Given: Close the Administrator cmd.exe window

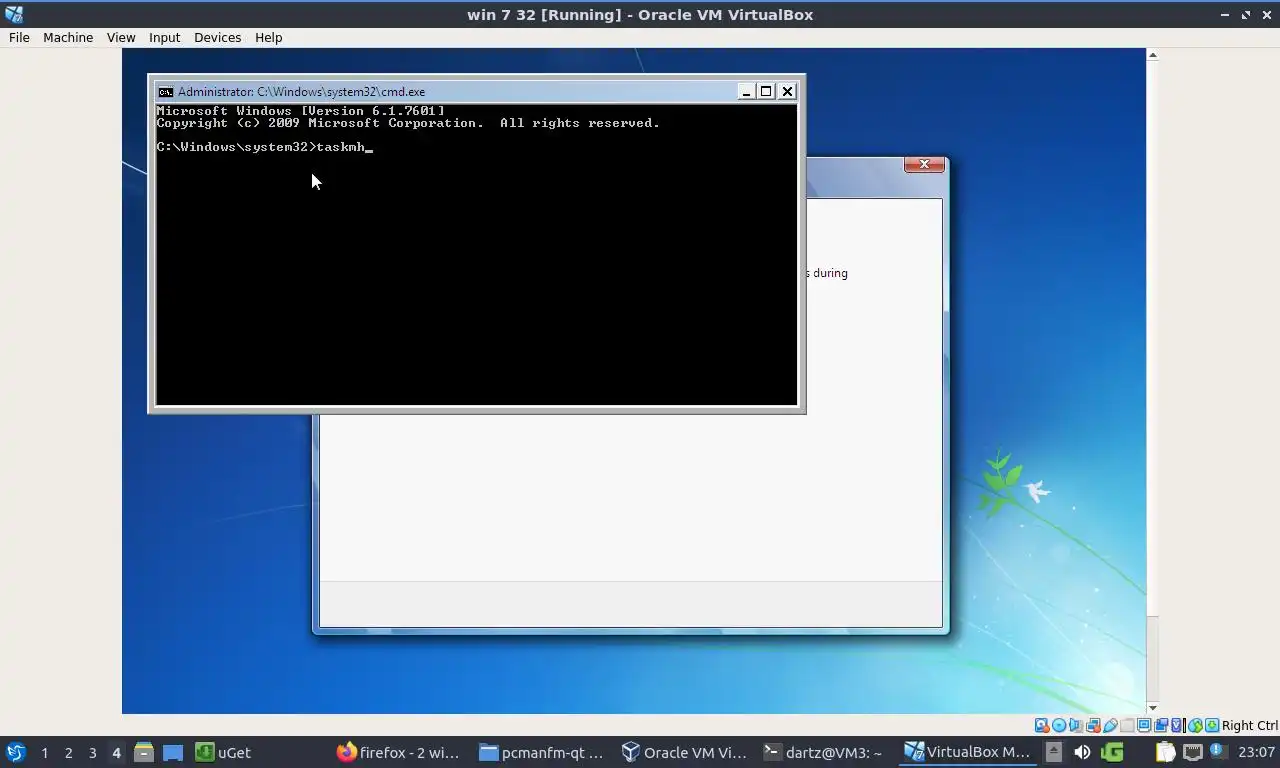Looking at the screenshot, I should [x=787, y=91].
